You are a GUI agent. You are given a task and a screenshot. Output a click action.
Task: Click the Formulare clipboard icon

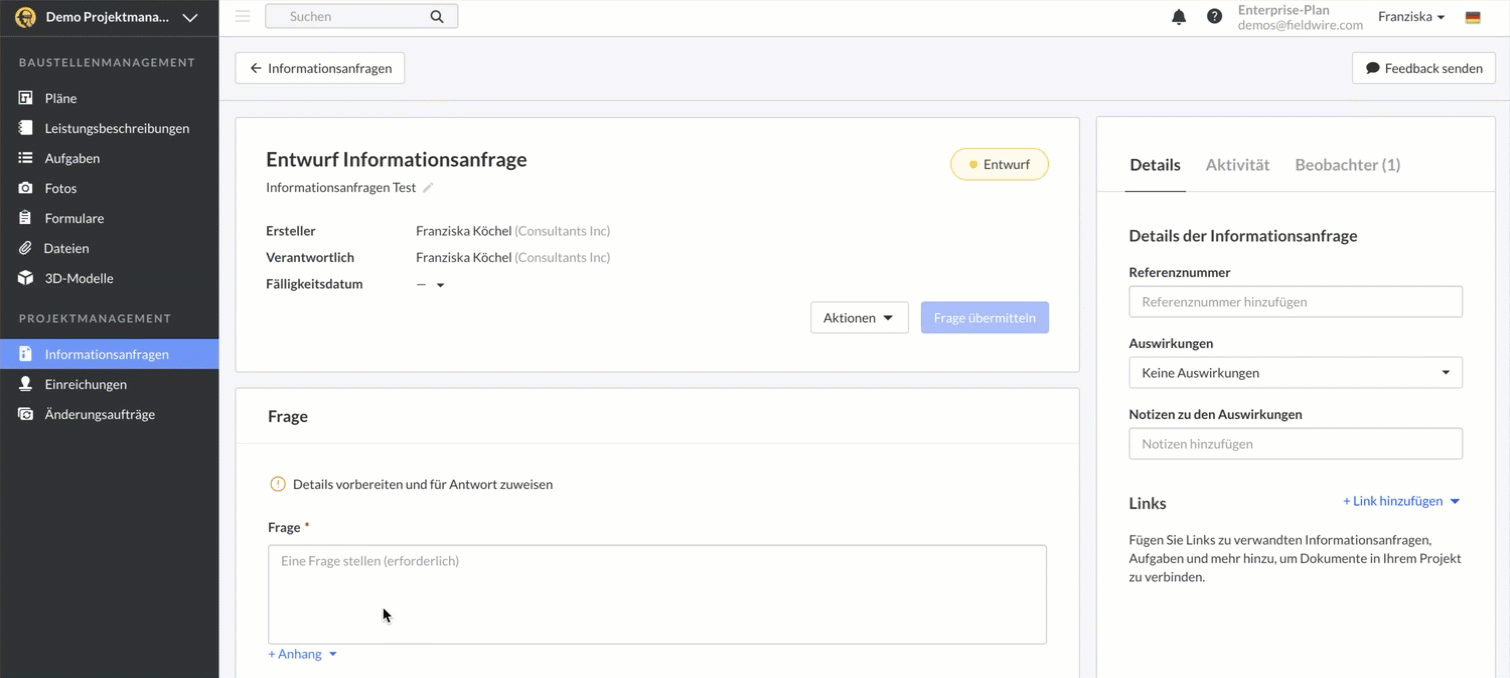[x=26, y=218]
